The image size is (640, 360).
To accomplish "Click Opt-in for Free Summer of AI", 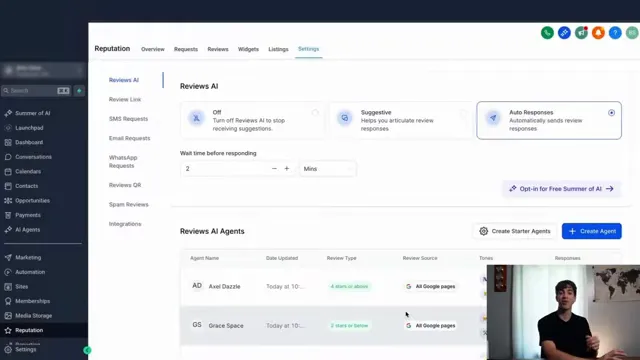I will tap(561, 189).
